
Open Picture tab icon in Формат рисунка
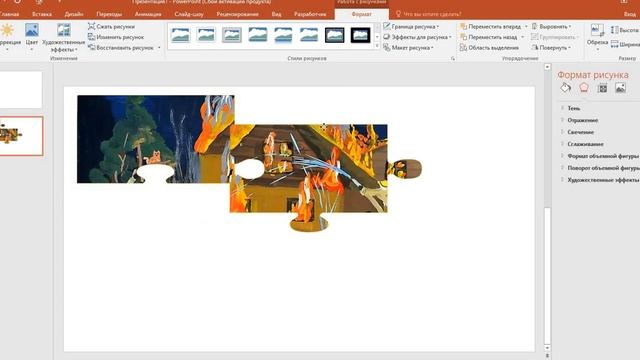(x=620, y=87)
